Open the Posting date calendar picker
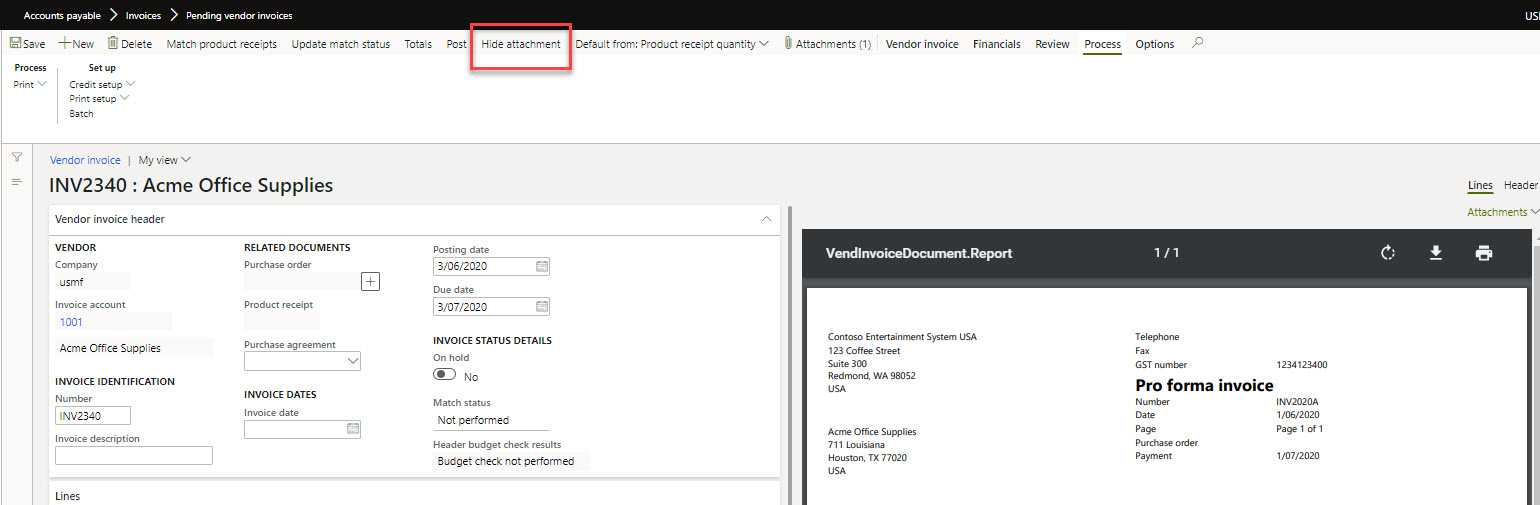The image size is (1540, 505). coord(542,267)
